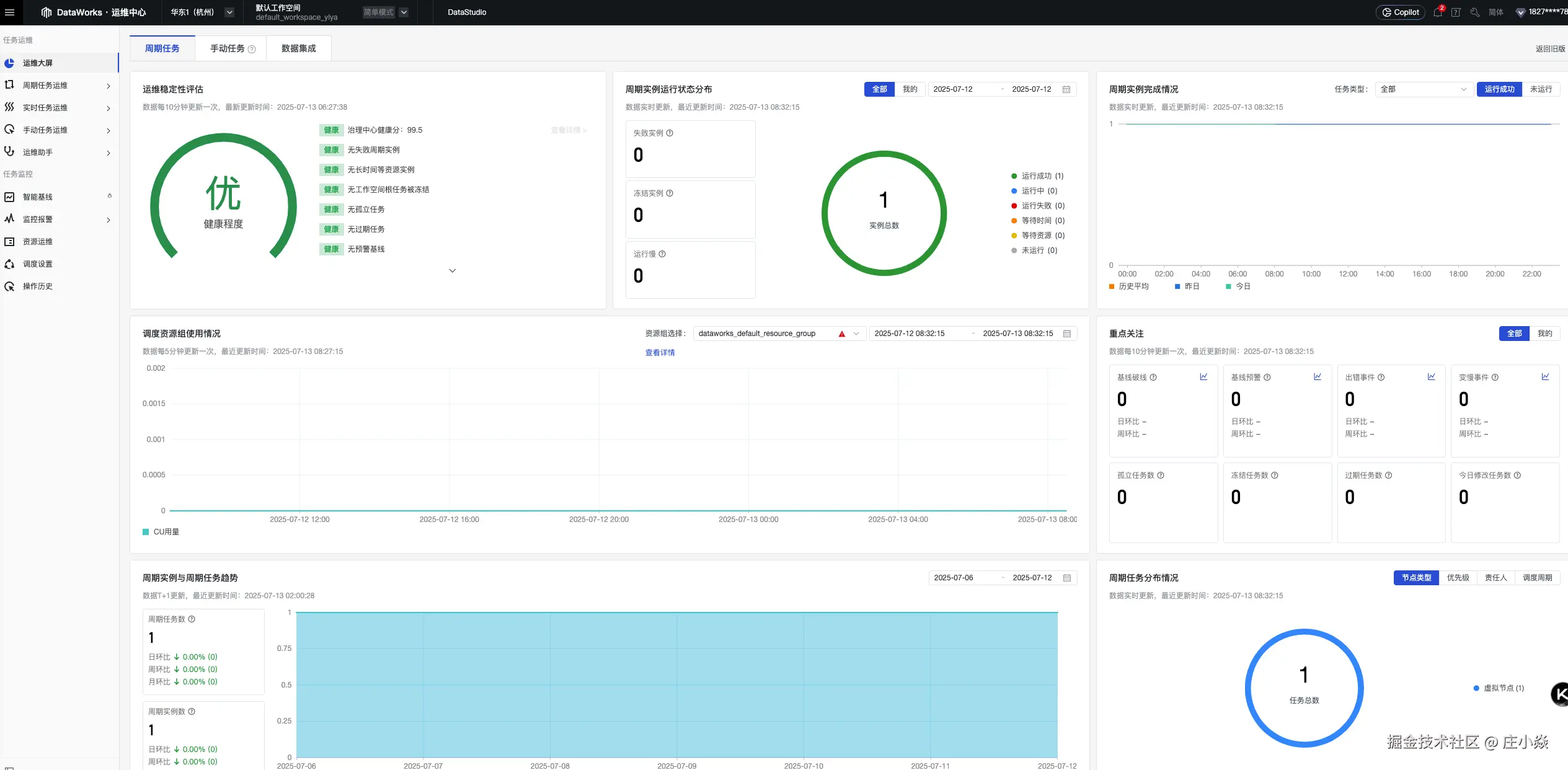
Task: Click help icon next to 失败实例
Action: coord(670,133)
